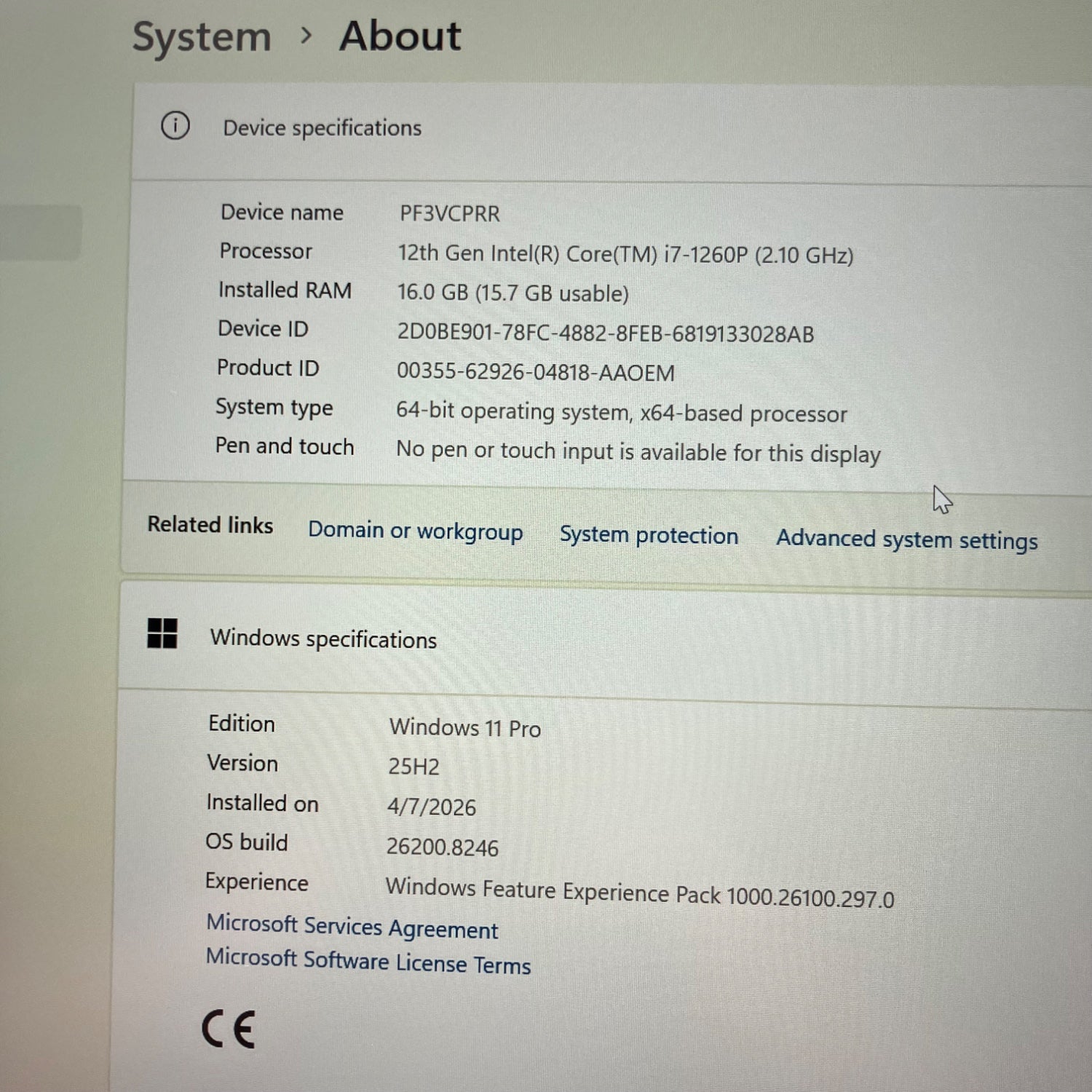Screen dimensions: 1092x1092
Task: Select Product ID value 00355-62926-04818-AAOEM
Action: point(536,372)
